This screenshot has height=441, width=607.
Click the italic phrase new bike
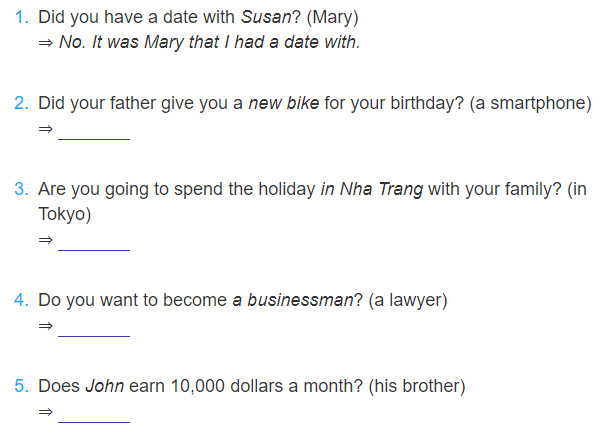[284, 103]
